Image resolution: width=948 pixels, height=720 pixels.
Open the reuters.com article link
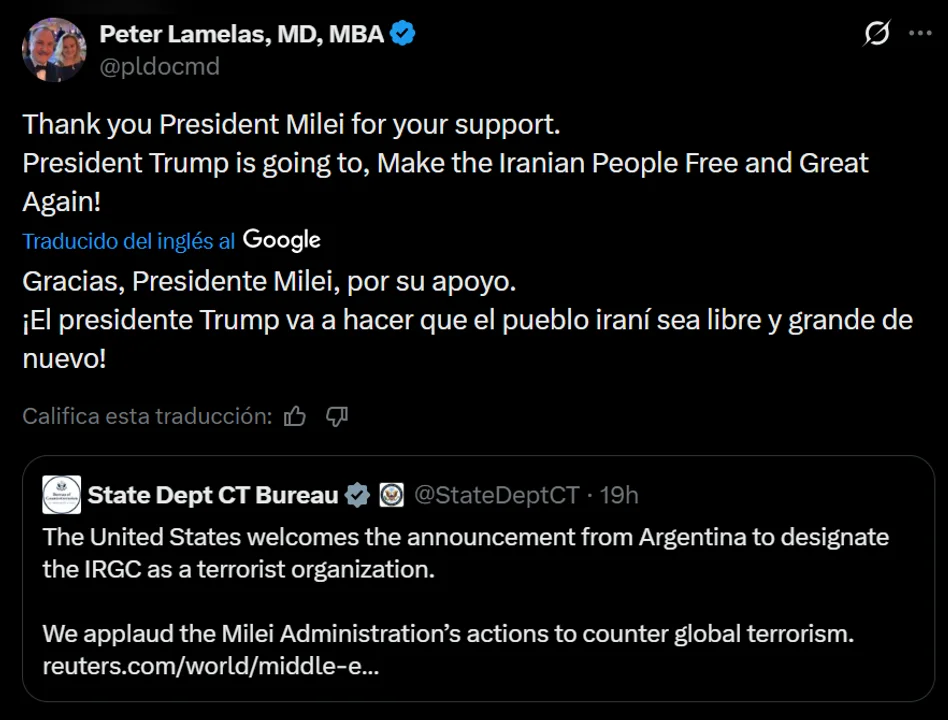pyautogui.click(x=210, y=666)
